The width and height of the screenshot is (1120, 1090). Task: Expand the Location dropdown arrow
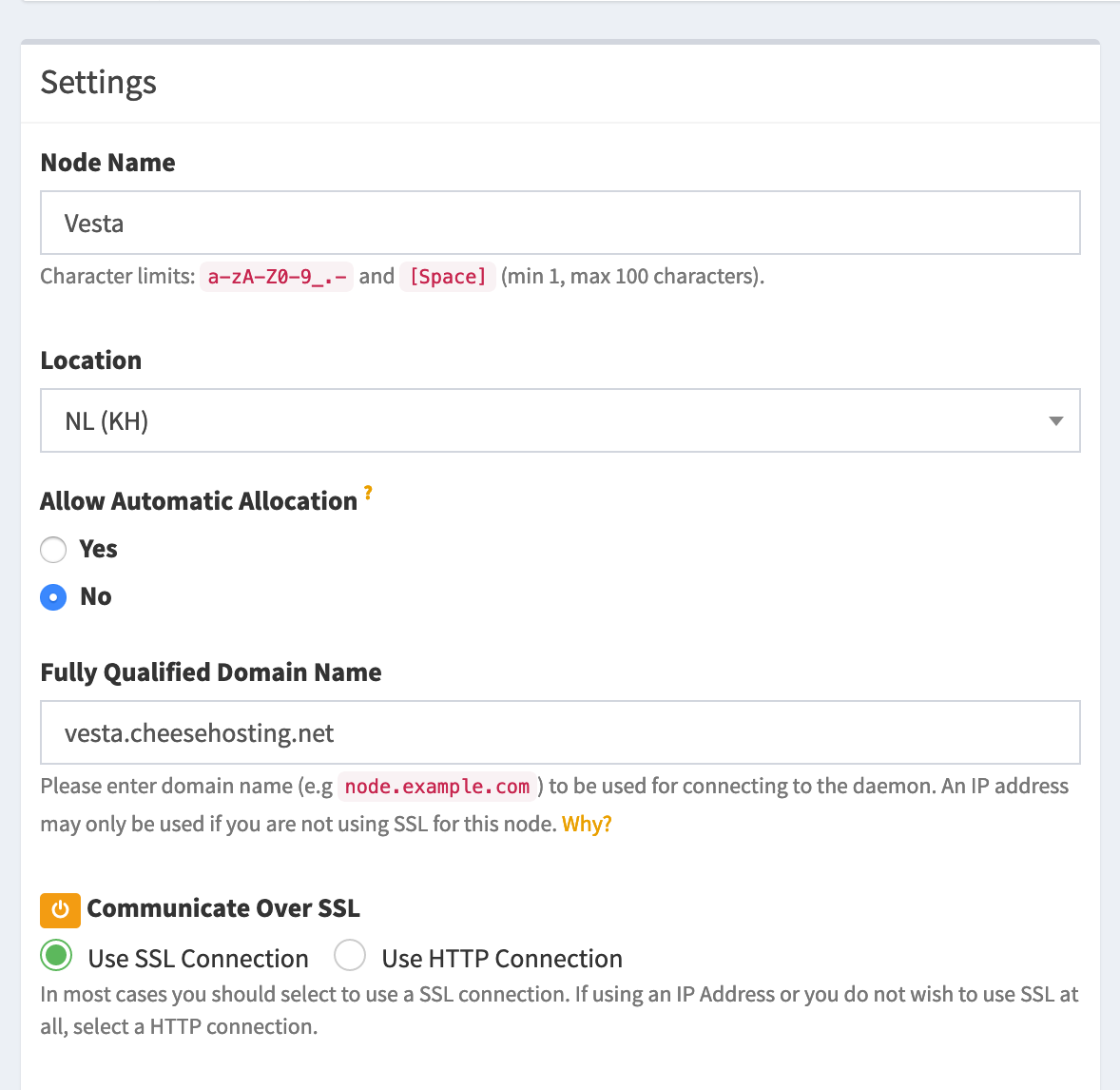pyautogui.click(x=1055, y=421)
